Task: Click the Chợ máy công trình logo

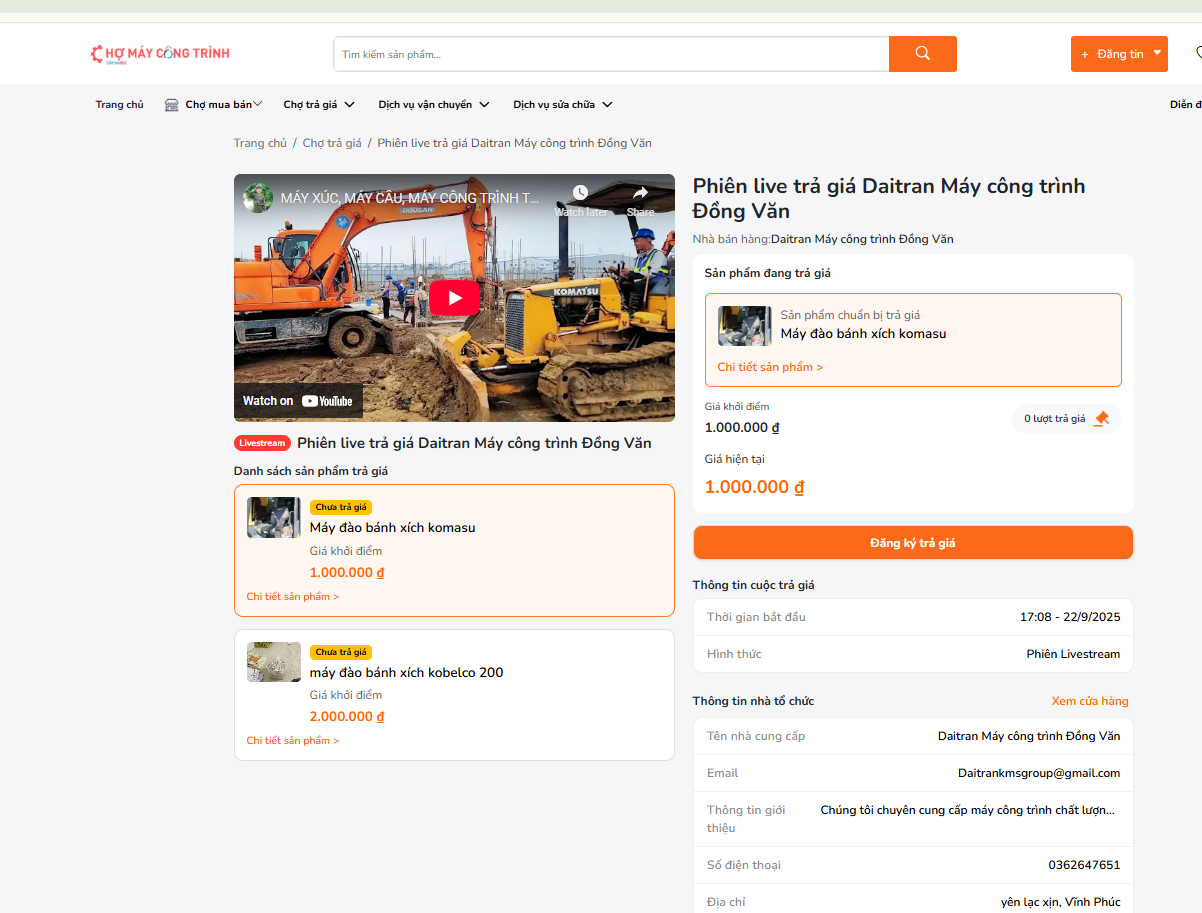Action: tap(160, 54)
